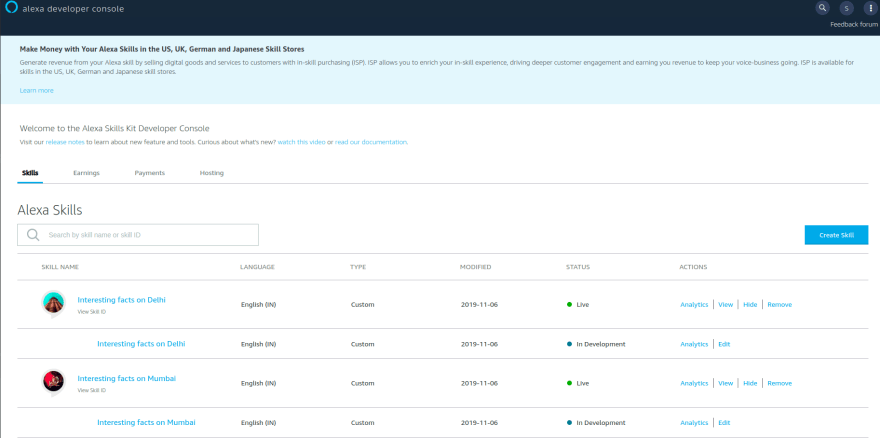The image size is (880, 438).
Task: Click Learn more in the banner
Action: (36, 90)
